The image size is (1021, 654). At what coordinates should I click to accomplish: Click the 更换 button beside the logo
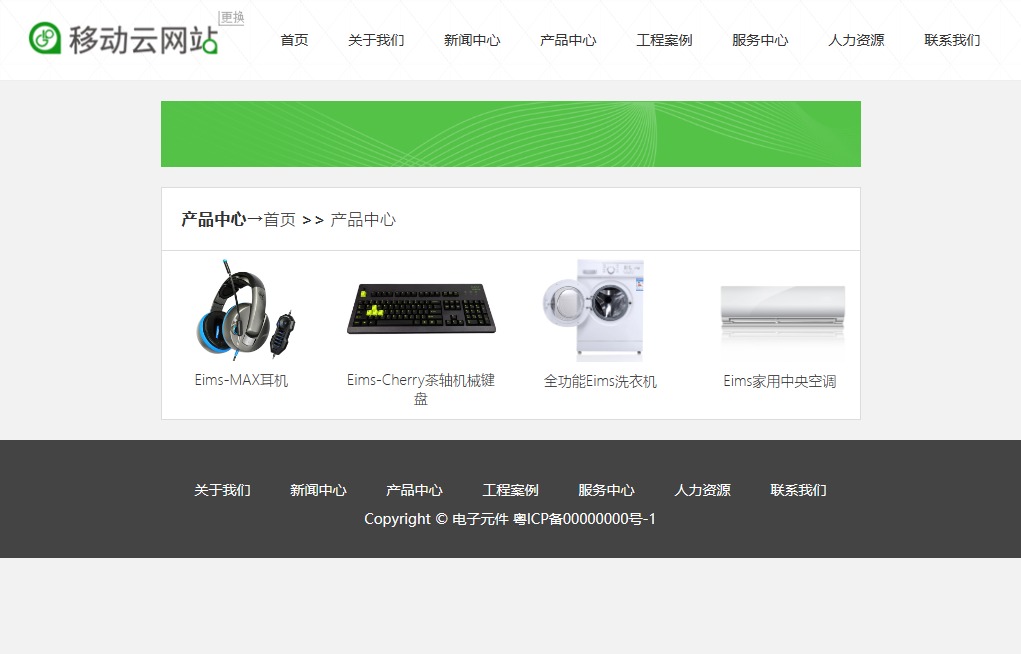[232, 18]
